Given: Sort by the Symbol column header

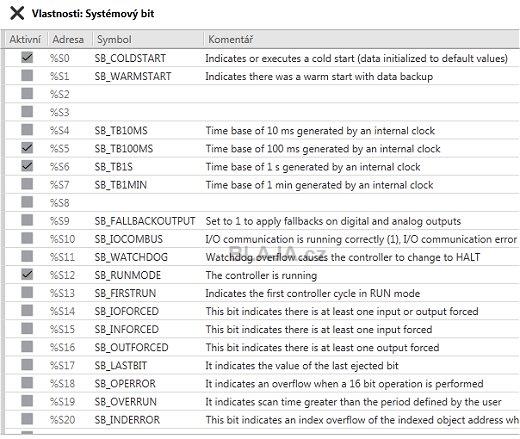Looking at the screenshot, I should [x=148, y=39].
